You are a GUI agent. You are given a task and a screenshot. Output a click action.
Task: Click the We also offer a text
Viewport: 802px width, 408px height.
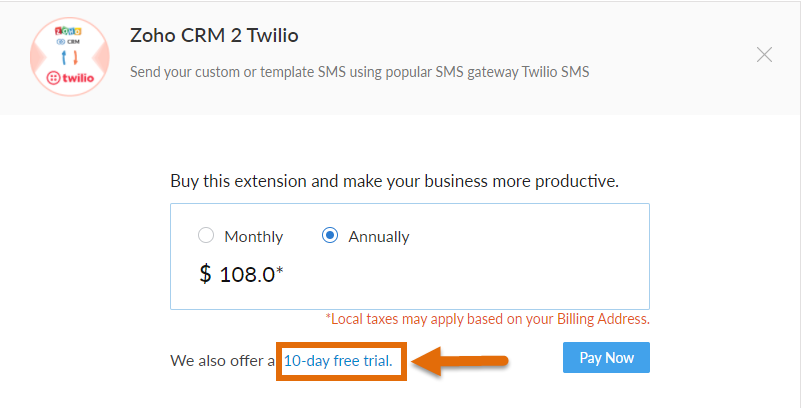[x=223, y=361]
